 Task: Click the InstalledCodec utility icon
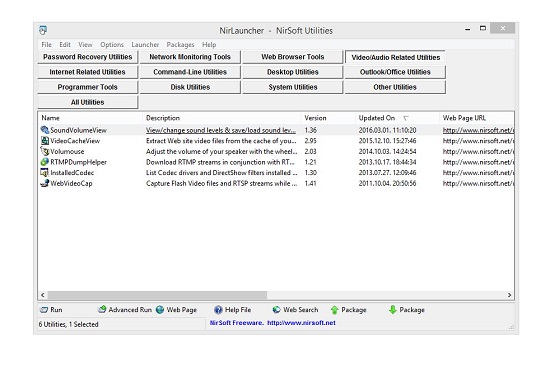(45, 173)
